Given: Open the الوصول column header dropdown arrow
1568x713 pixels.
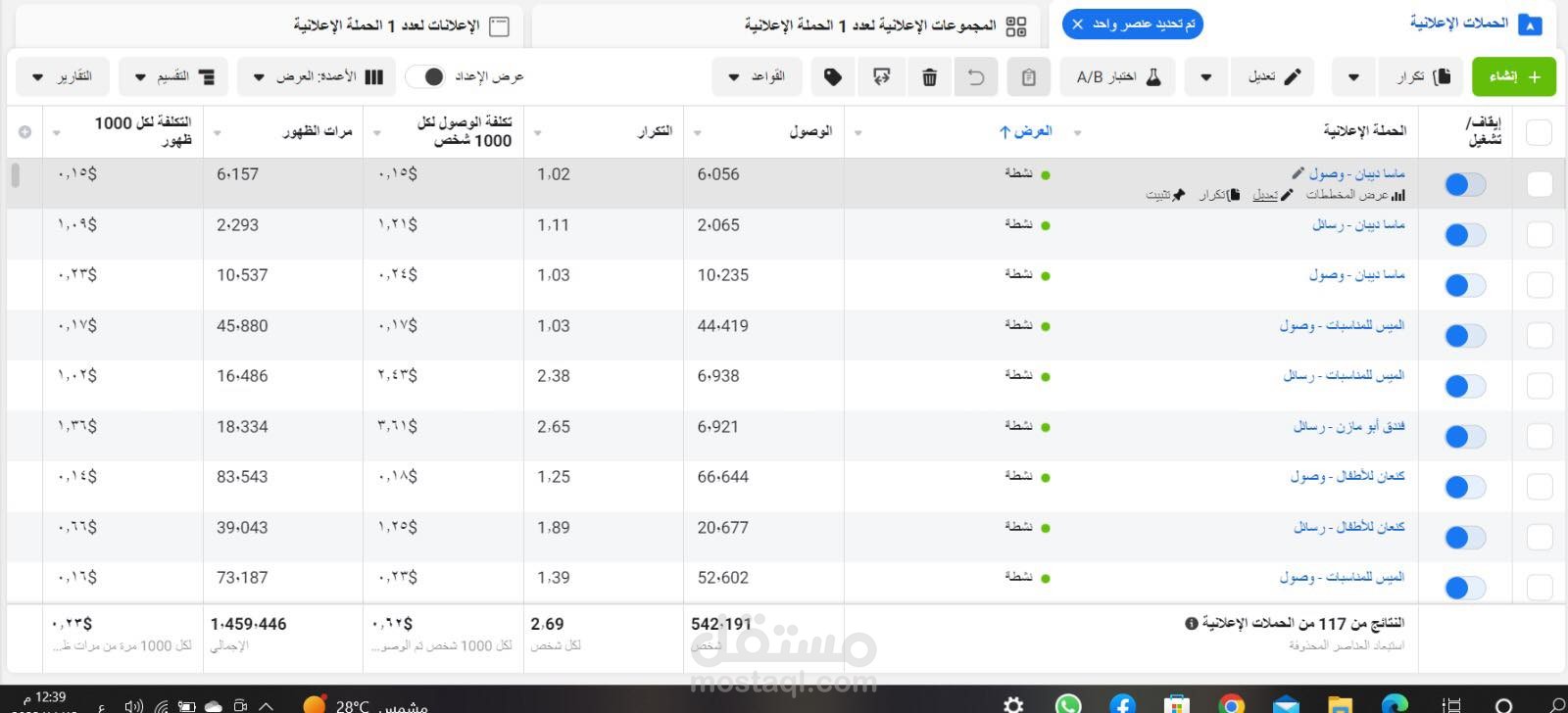Looking at the screenshot, I should click(698, 133).
